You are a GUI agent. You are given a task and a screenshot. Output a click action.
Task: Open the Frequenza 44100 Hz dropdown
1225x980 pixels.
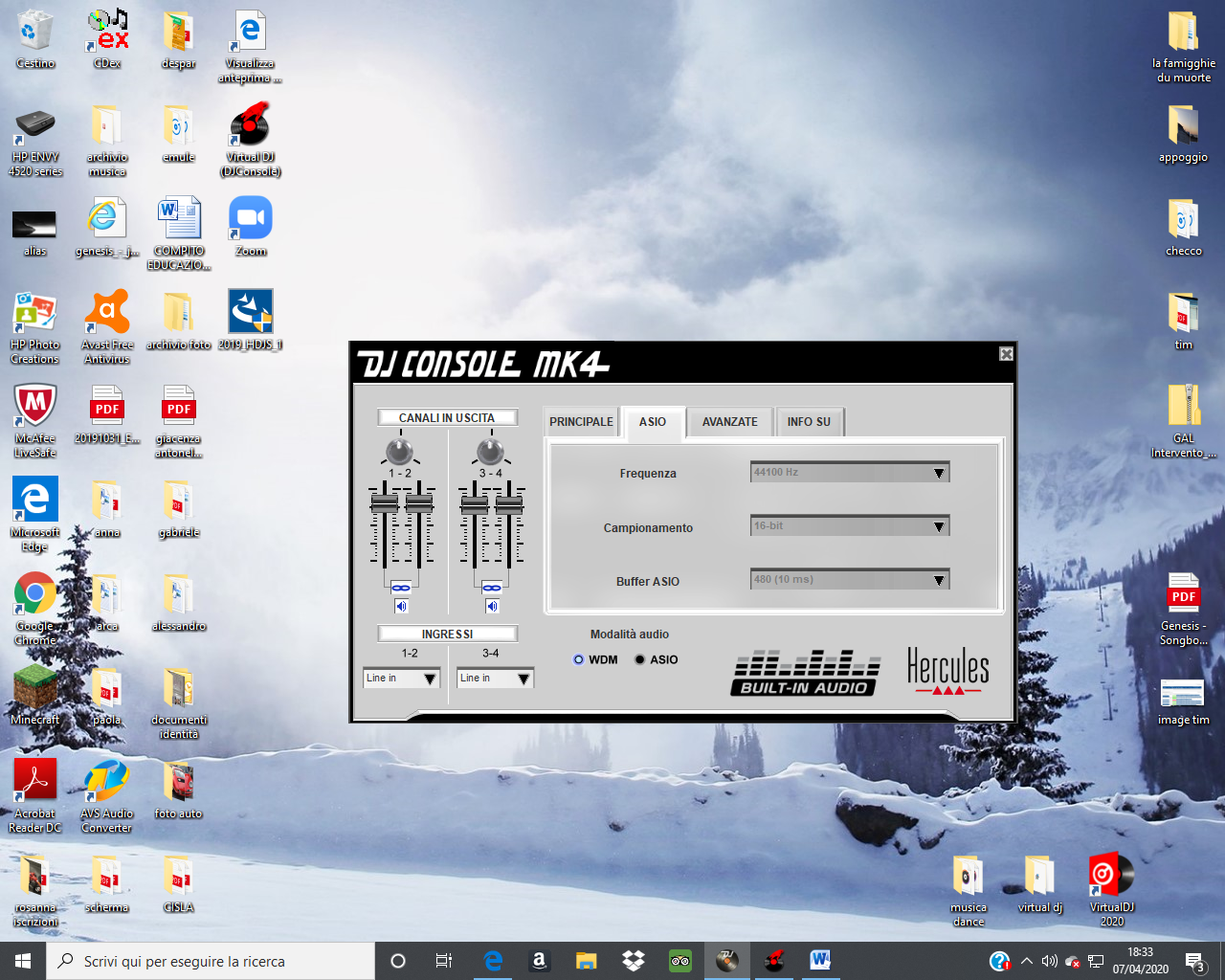click(x=850, y=473)
